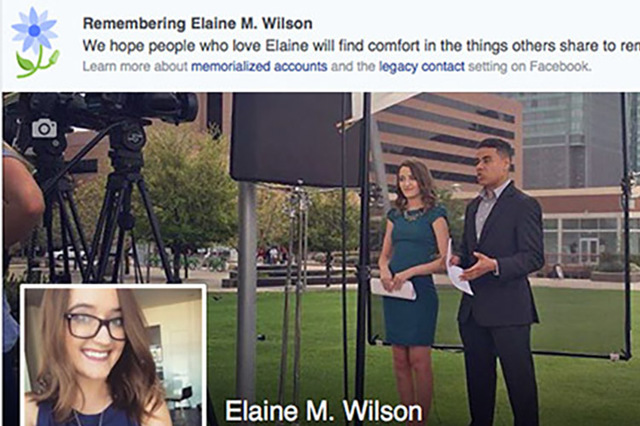This screenshot has height=426, width=640.
Task: Click the blue memorial flower icon
Action: click(35, 42)
